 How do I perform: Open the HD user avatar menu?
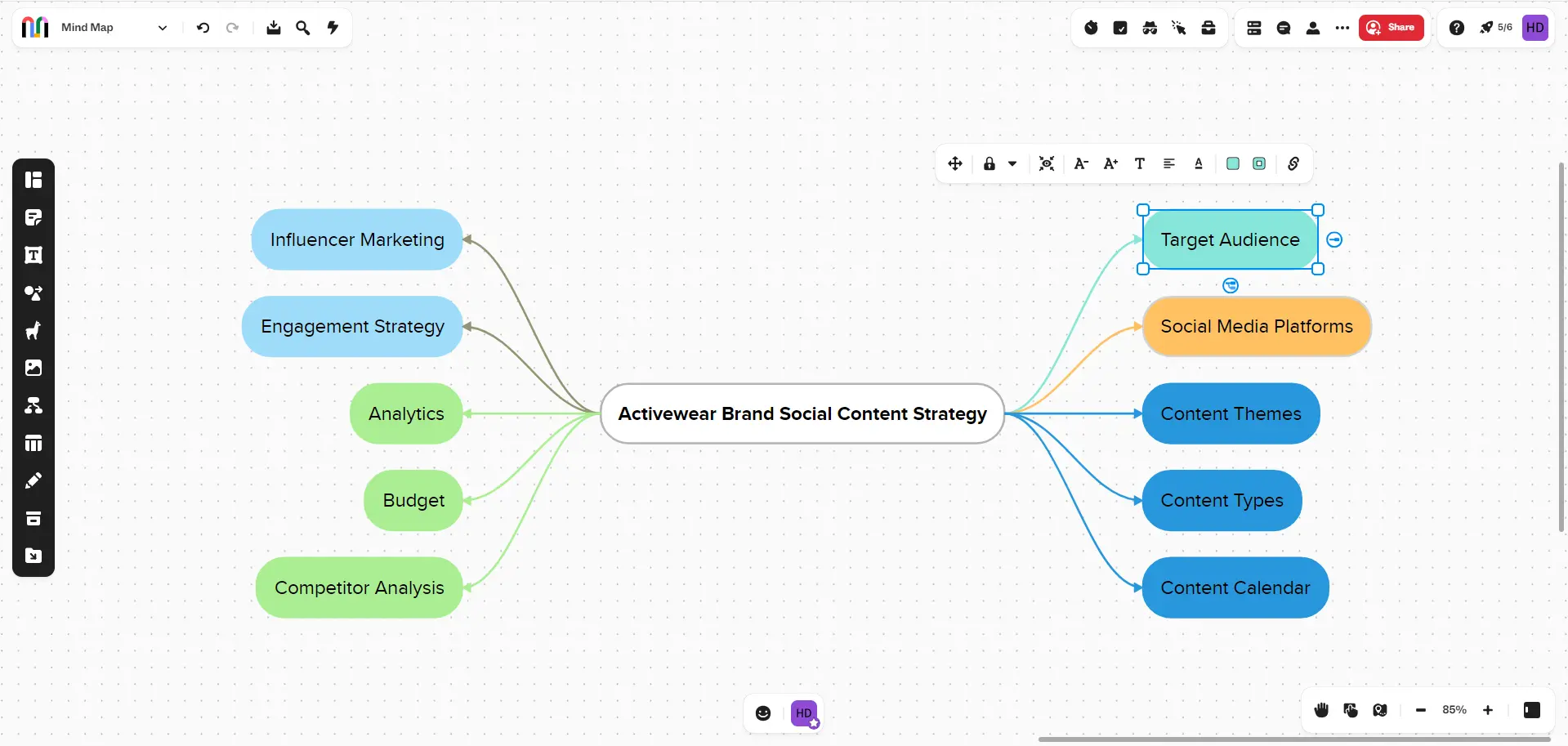click(x=1535, y=28)
